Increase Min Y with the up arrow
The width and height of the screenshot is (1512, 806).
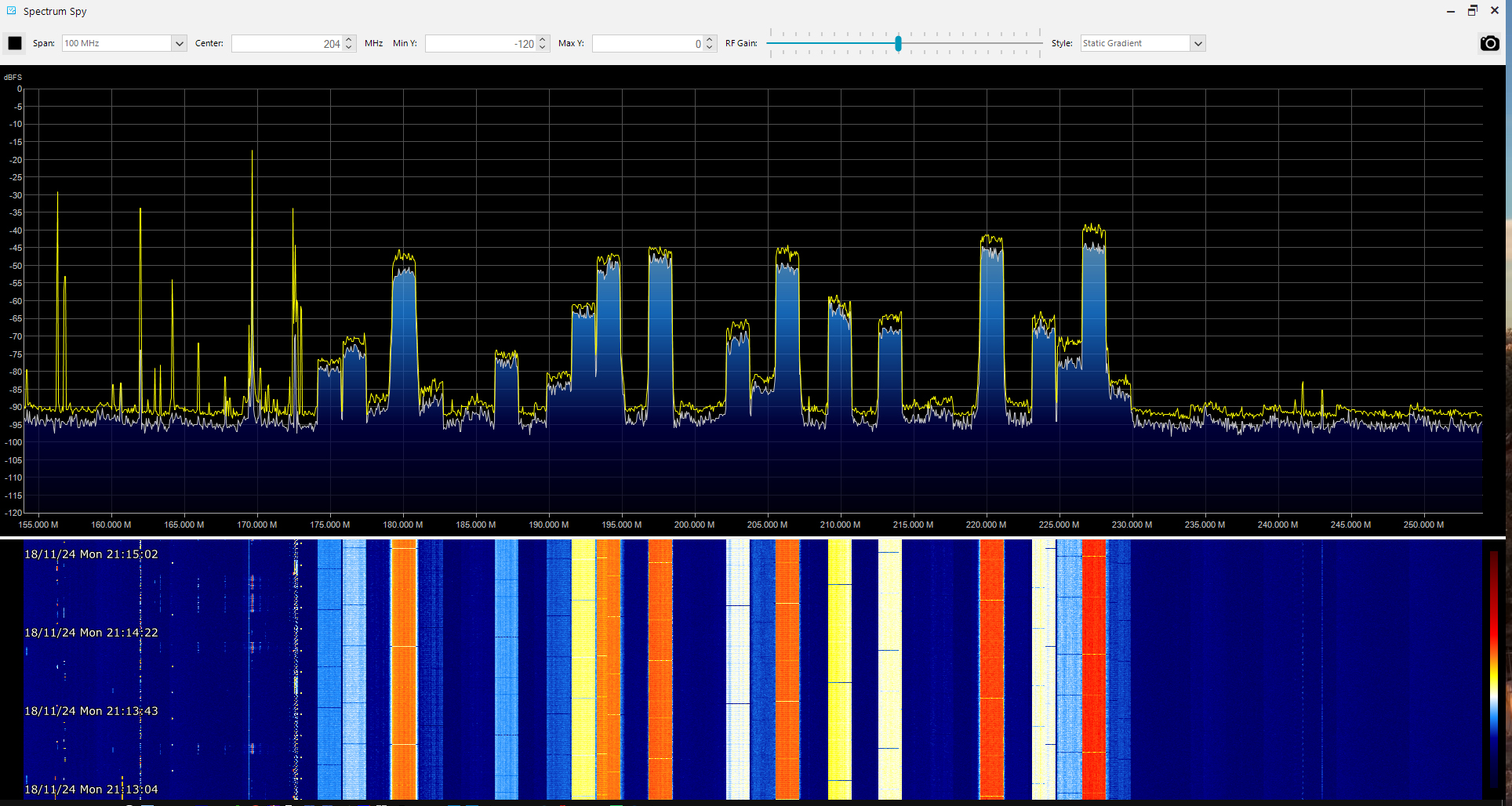[543, 39]
